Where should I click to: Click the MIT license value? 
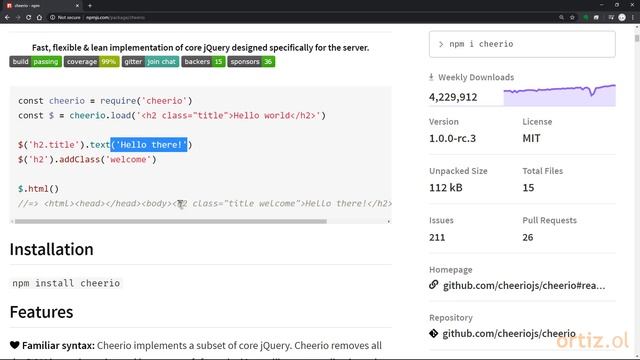(531, 138)
